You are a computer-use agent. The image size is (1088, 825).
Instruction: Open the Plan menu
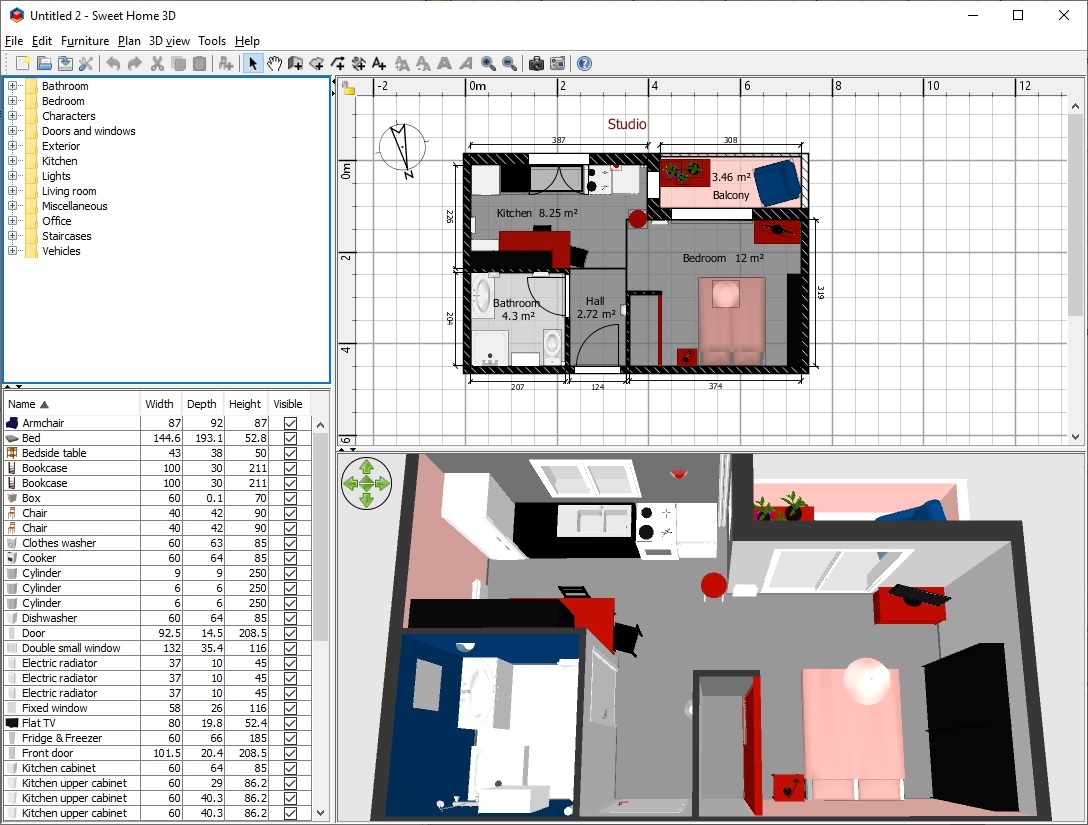pyautogui.click(x=129, y=41)
